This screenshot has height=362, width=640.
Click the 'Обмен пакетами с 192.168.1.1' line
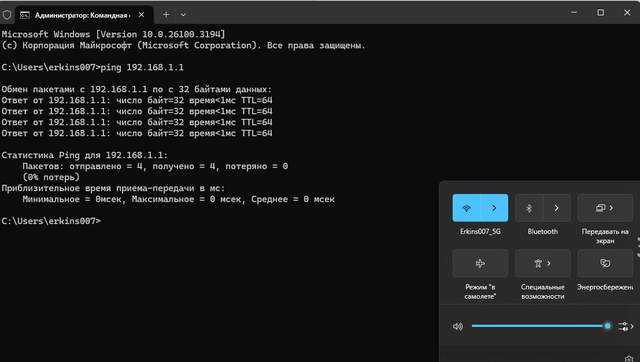click(x=137, y=89)
